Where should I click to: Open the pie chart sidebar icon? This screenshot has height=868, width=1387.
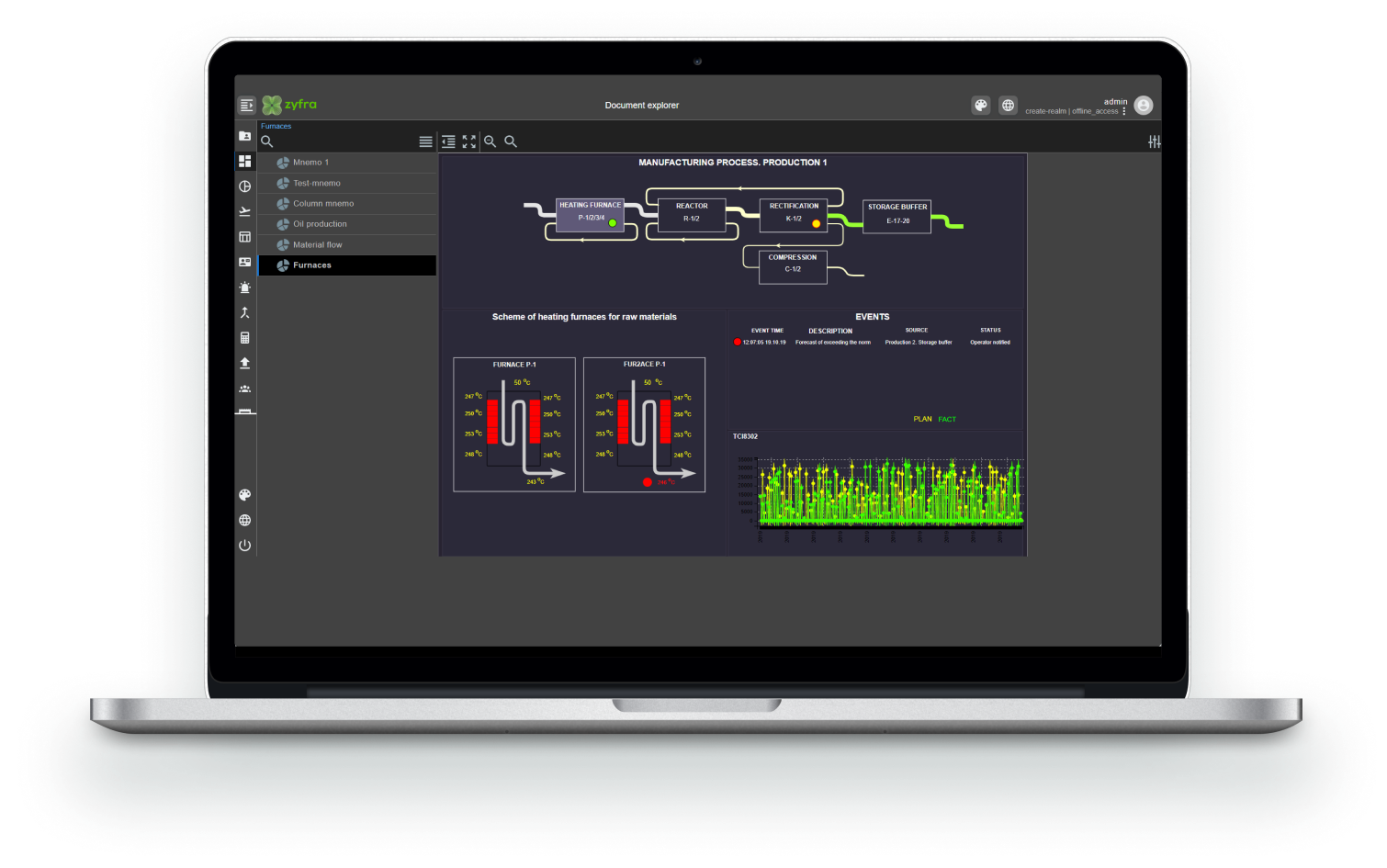point(244,186)
